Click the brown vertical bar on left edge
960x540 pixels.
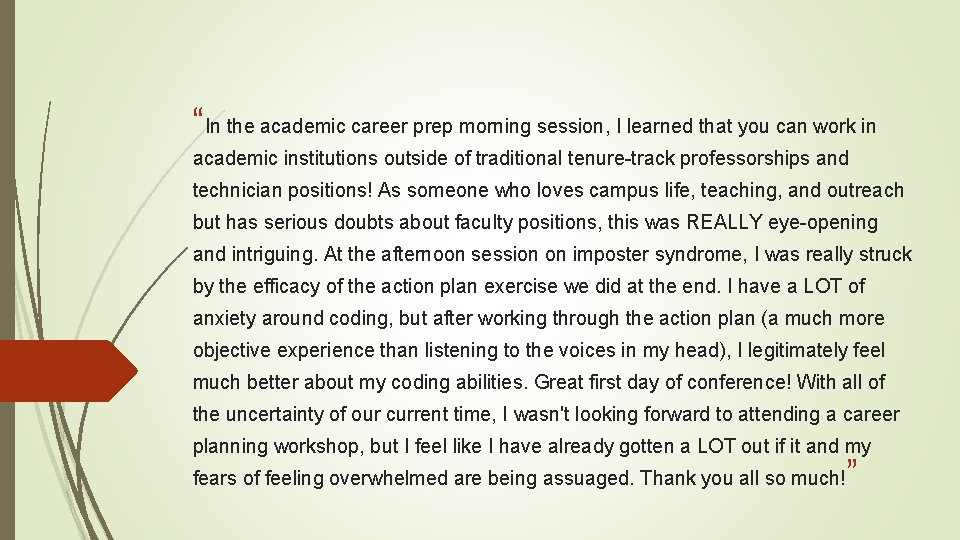coord(7,270)
